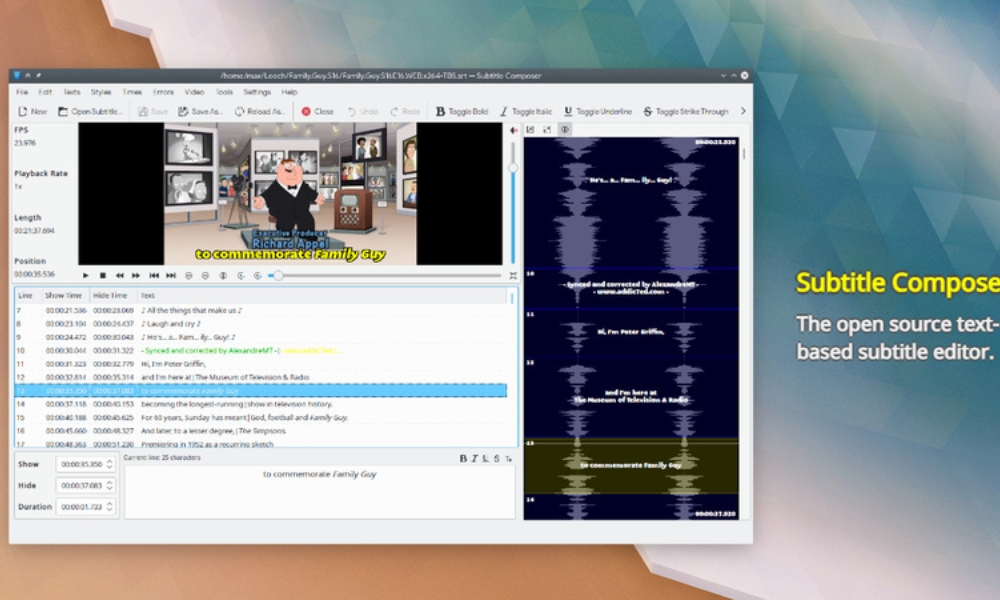Toggle Strike Through from the main toolbar
Screen dimensions: 1000x600
pos(686,112)
